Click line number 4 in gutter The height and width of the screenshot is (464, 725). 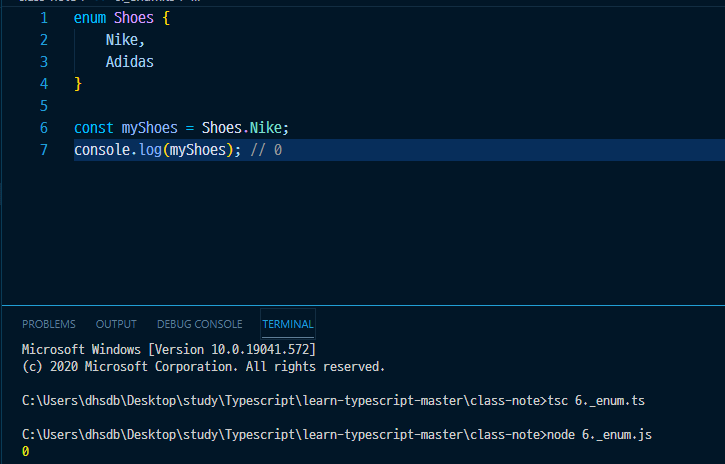coord(44,84)
